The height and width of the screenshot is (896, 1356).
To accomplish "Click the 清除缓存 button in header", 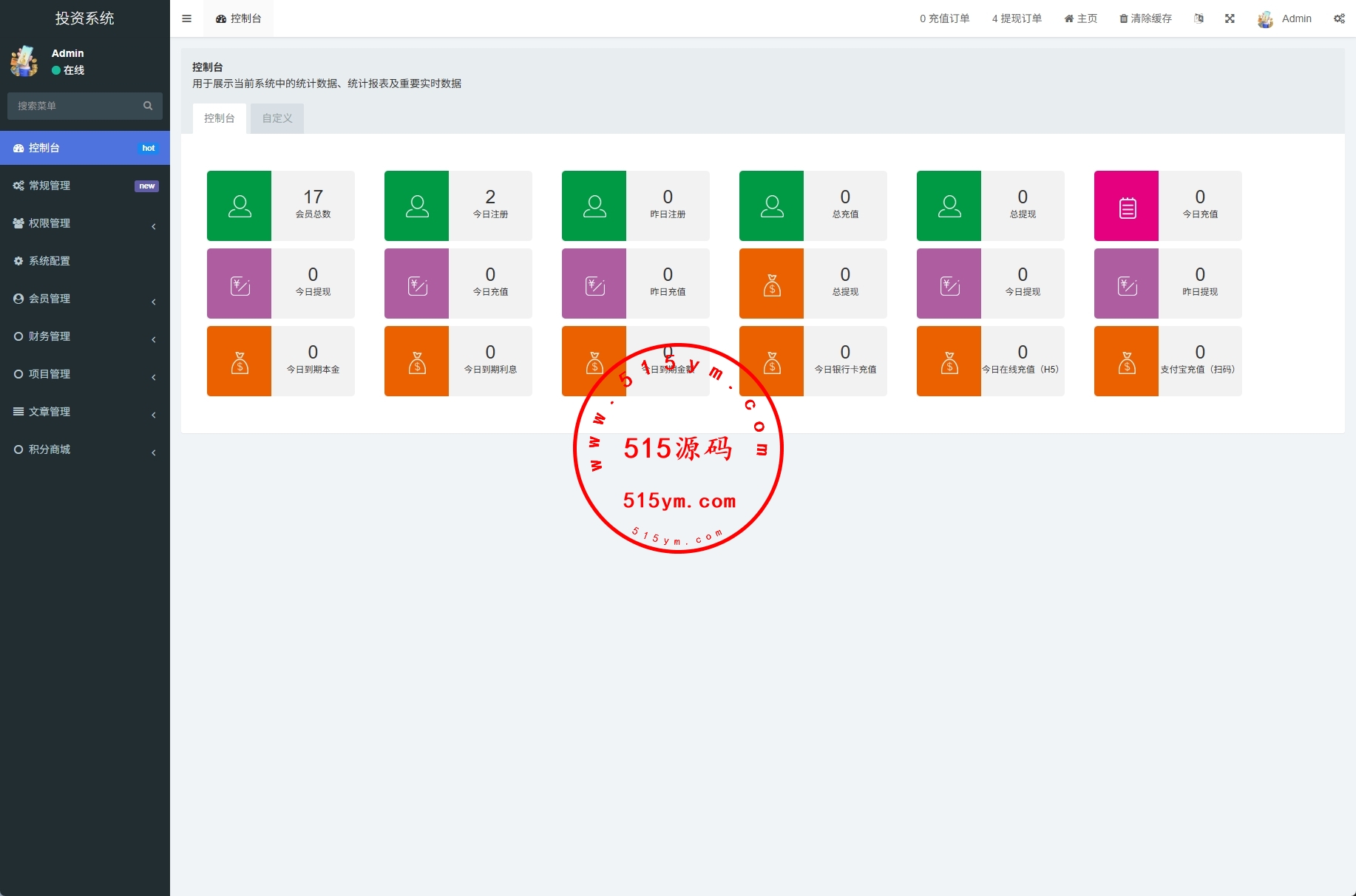I will click(x=1145, y=18).
